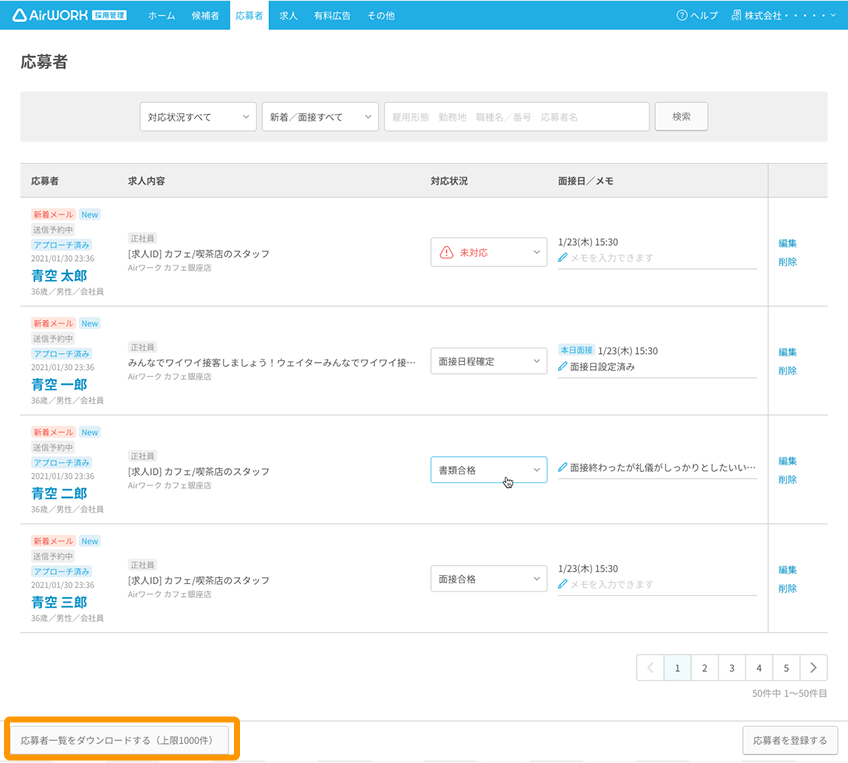Click 削除 for 青空 三郎
The width and height of the screenshot is (848, 763).
[x=787, y=588]
